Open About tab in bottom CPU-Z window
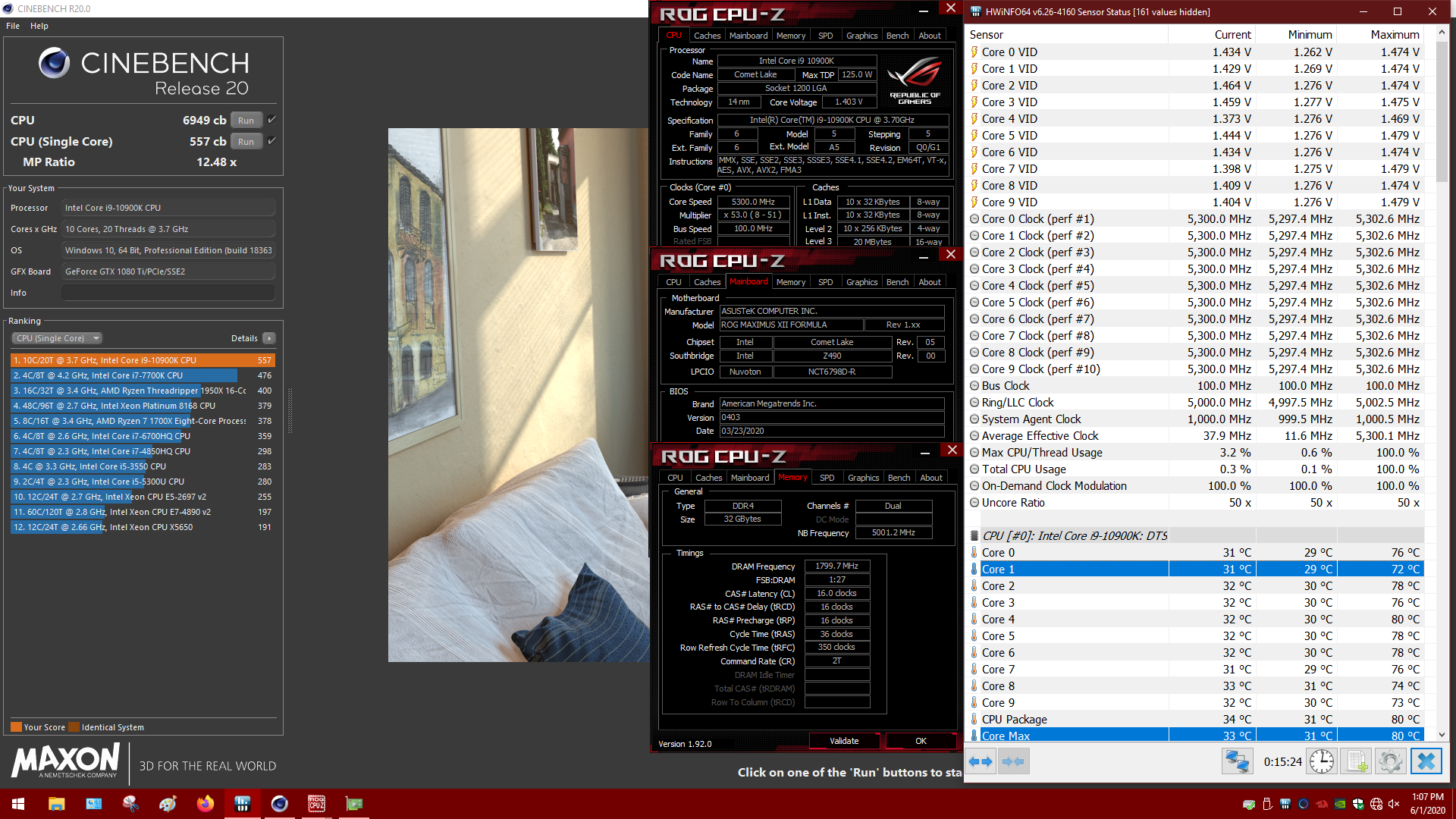This screenshot has height=819, width=1456. click(931, 478)
